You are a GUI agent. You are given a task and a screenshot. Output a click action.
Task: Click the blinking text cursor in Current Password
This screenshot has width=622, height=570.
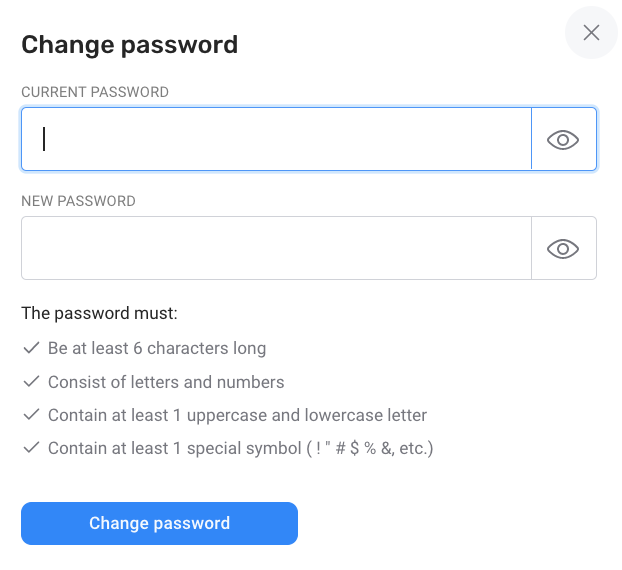pyautogui.click(x=44, y=139)
